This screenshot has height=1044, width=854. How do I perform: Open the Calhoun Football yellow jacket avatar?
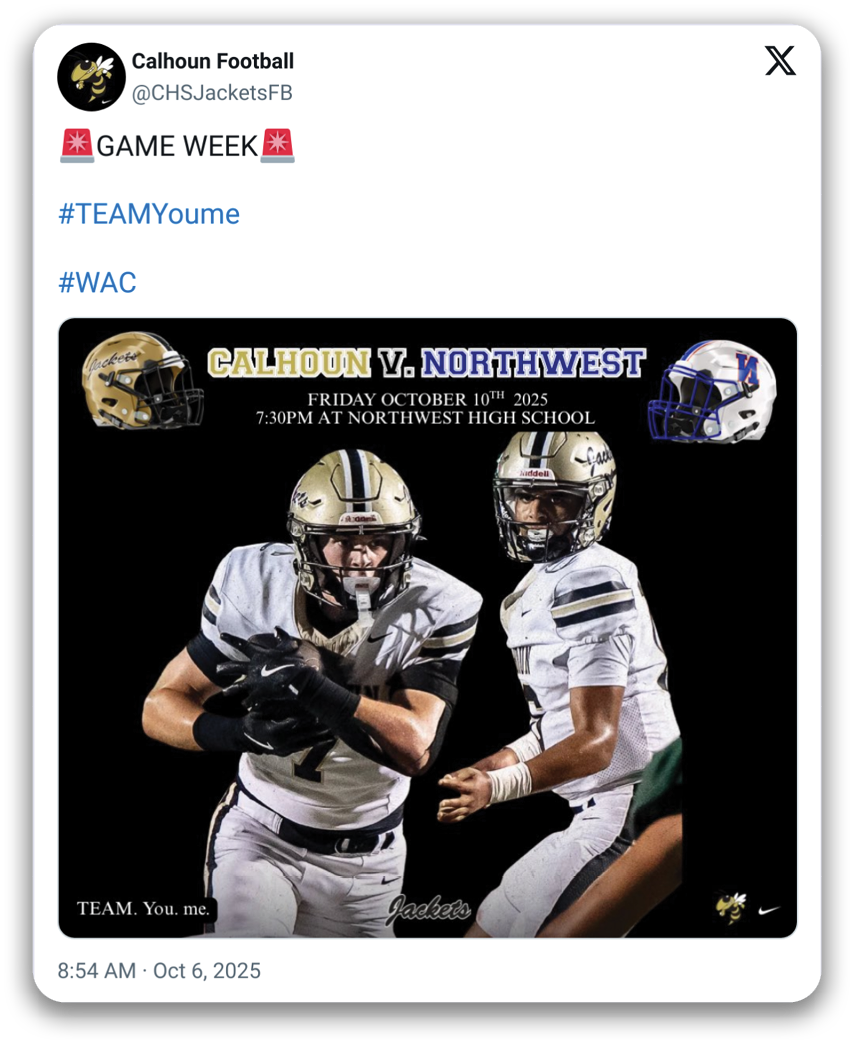(91, 77)
